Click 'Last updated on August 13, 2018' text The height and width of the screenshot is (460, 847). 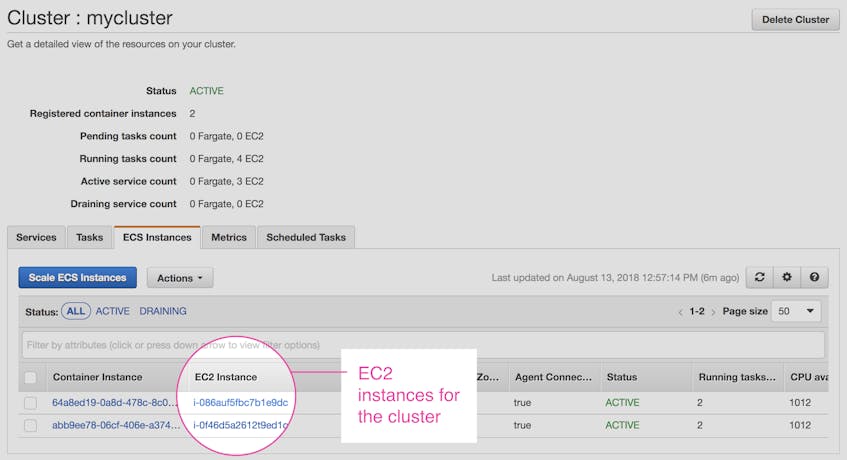615,278
